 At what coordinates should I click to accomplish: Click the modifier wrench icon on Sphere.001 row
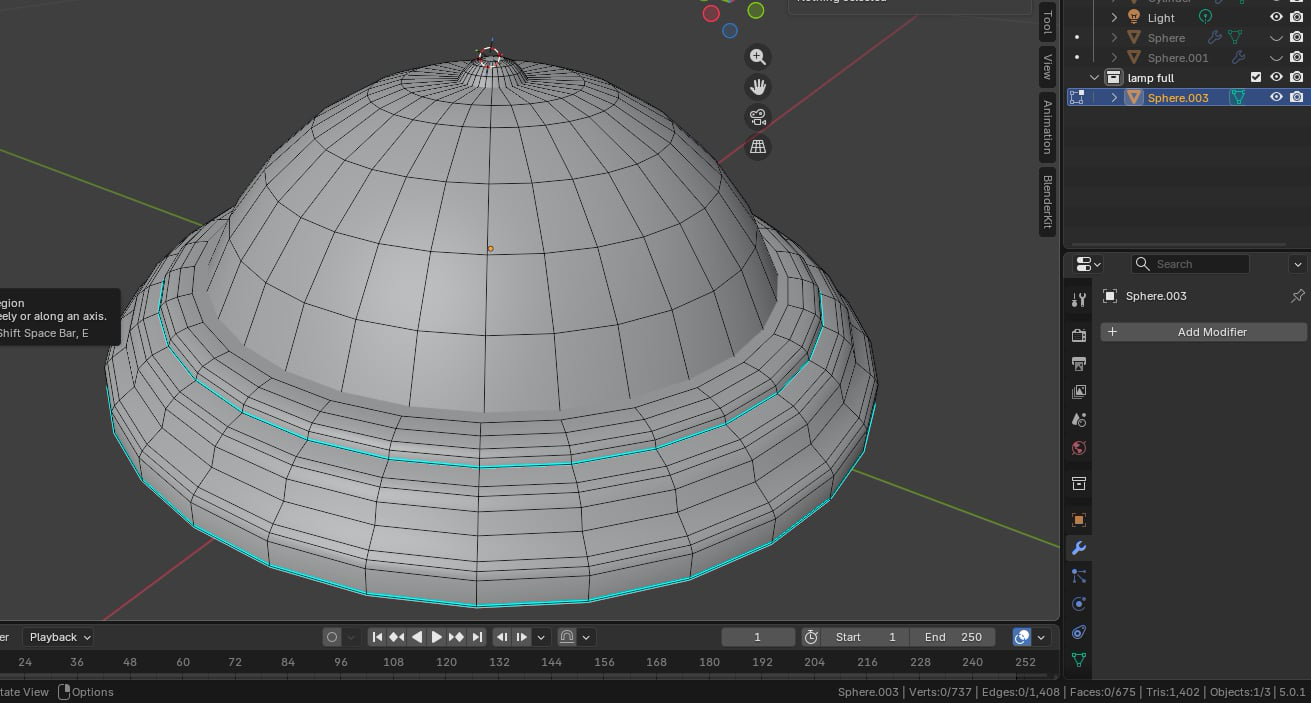1237,57
